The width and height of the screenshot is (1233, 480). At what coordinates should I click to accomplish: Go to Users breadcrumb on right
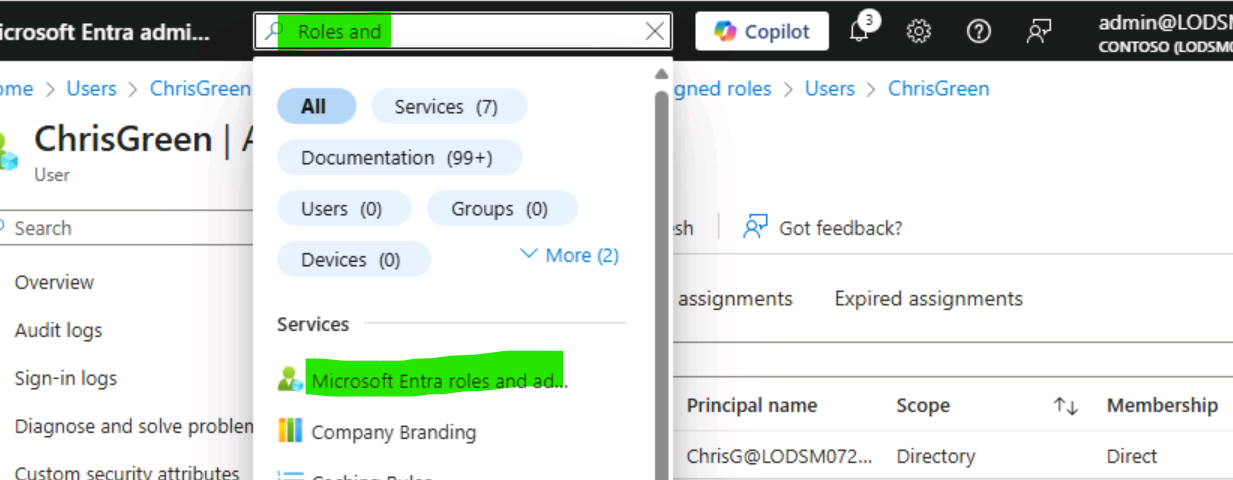click(x=830, y=88)
